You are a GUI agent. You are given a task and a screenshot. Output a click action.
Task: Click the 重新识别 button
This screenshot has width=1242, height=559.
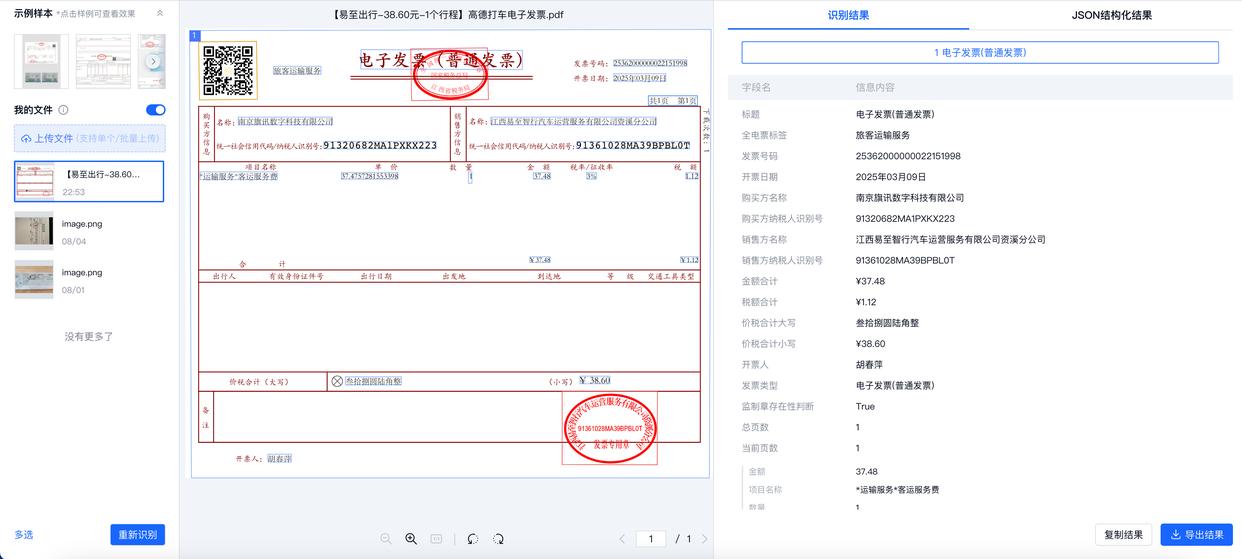click(x=137, y=535)
